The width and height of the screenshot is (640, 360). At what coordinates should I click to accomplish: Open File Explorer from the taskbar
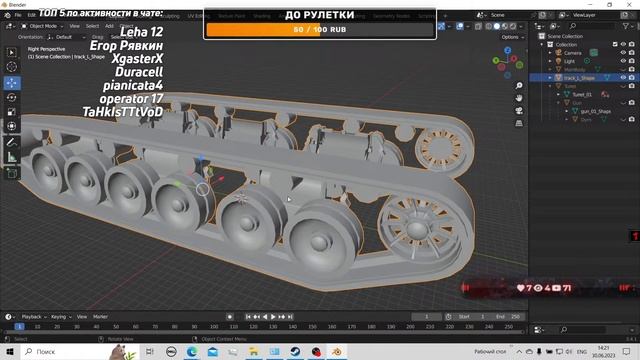[253, 351]
